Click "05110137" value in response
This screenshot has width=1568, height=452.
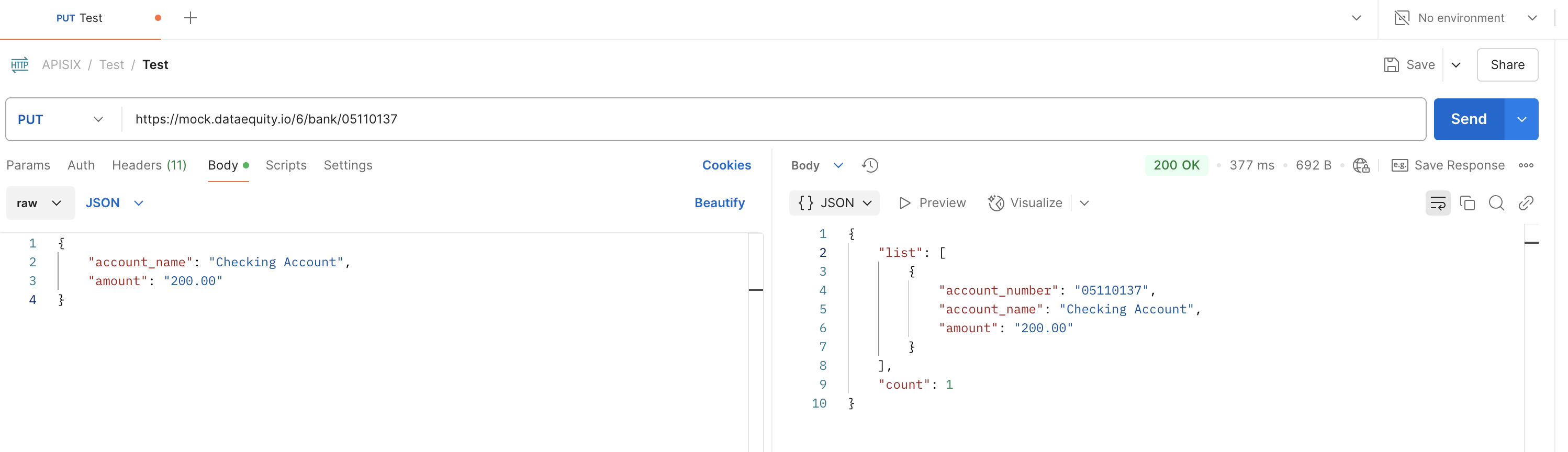coord(1111,291)
